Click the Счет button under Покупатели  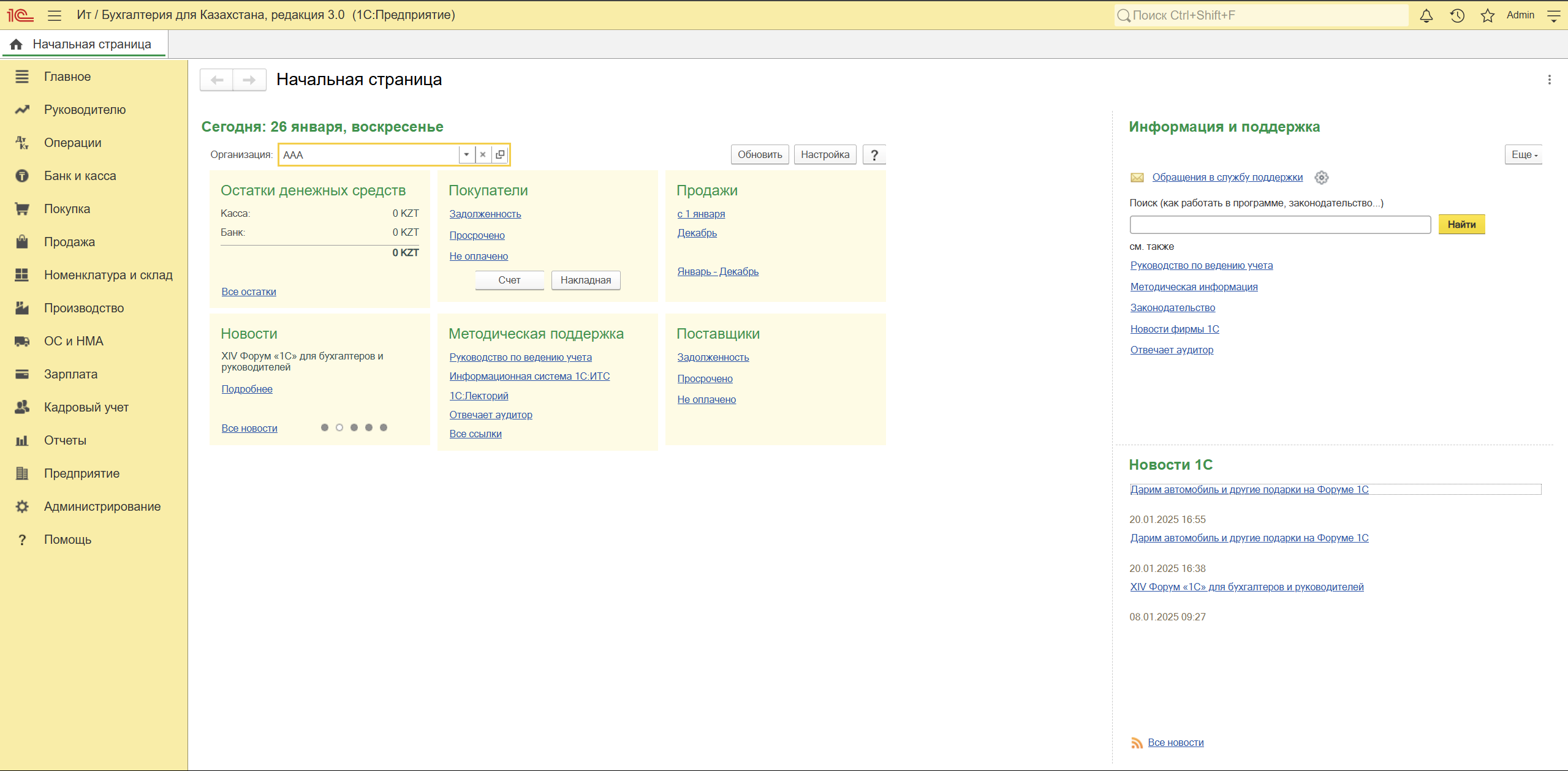(509, 280)
